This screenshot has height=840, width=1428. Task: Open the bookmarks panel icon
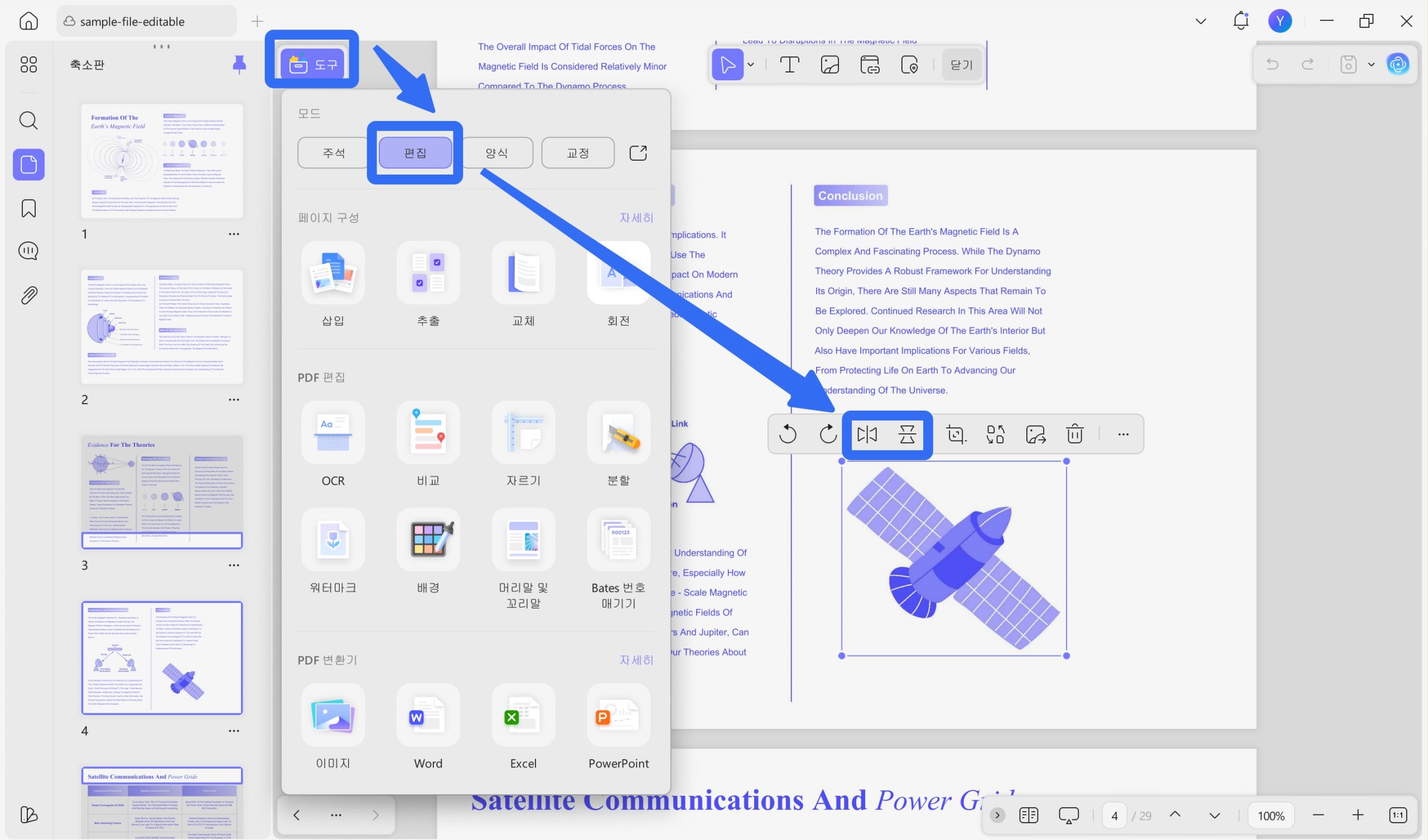[28, 208]
